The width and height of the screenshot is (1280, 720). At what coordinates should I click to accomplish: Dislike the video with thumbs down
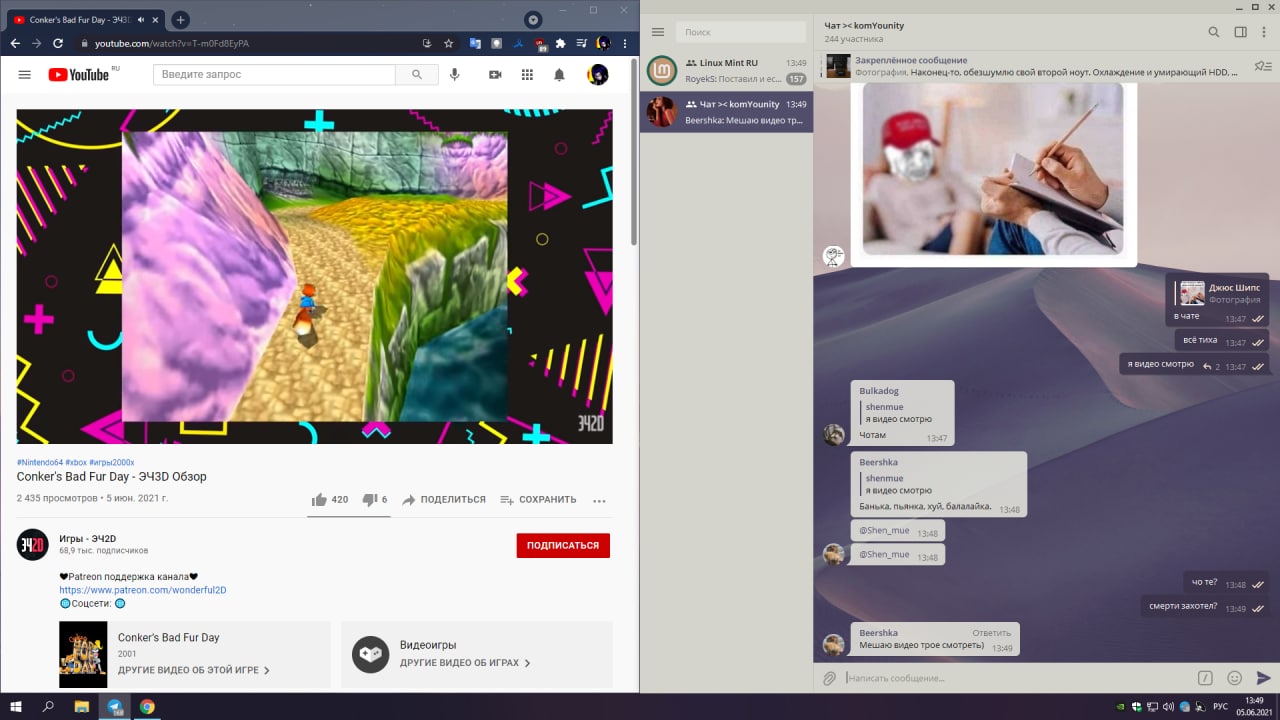(375, 500)
